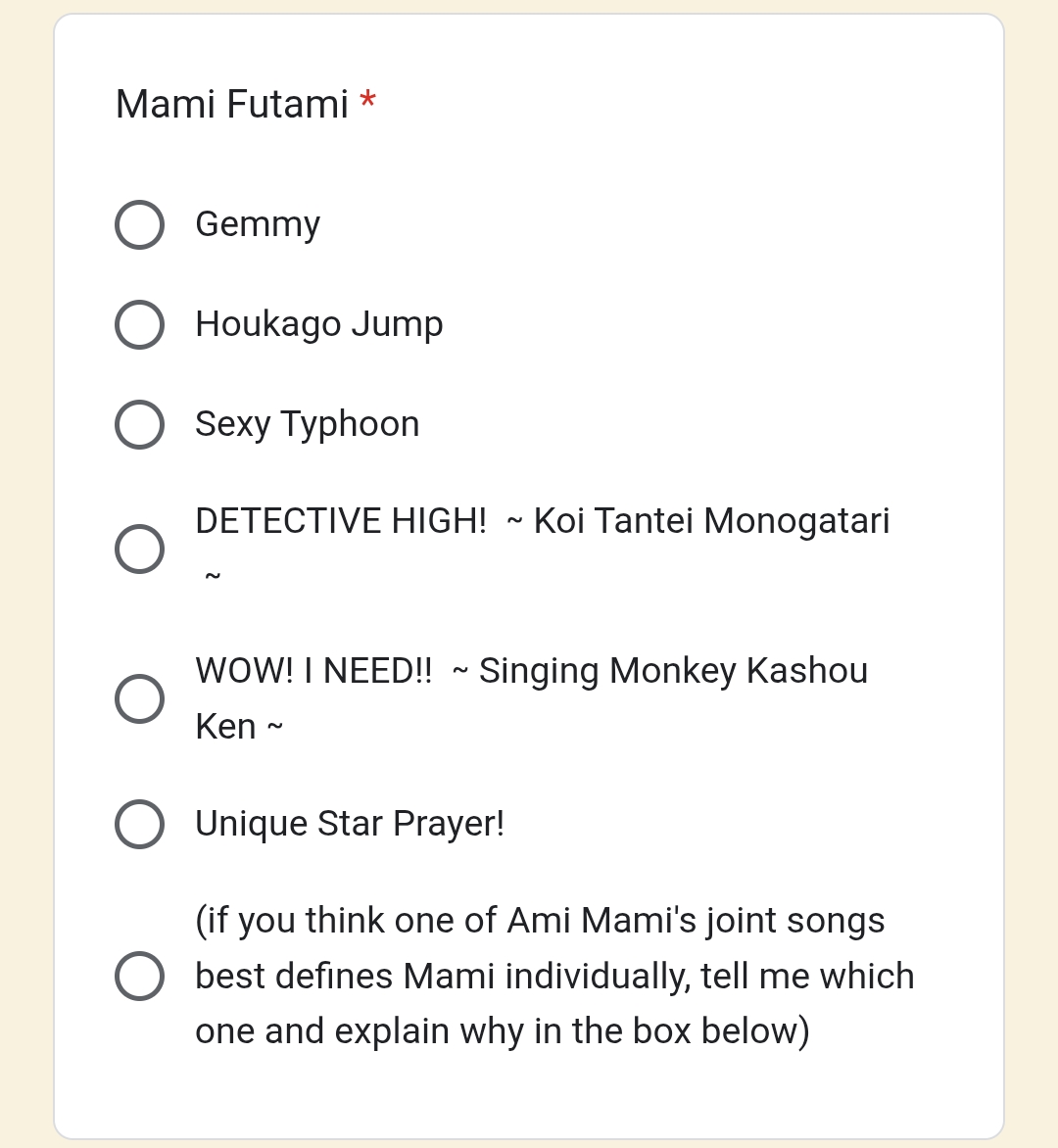Pick the joint songs radio circle
Viewport: 1058px width, 1148px height.
[139, 976]
